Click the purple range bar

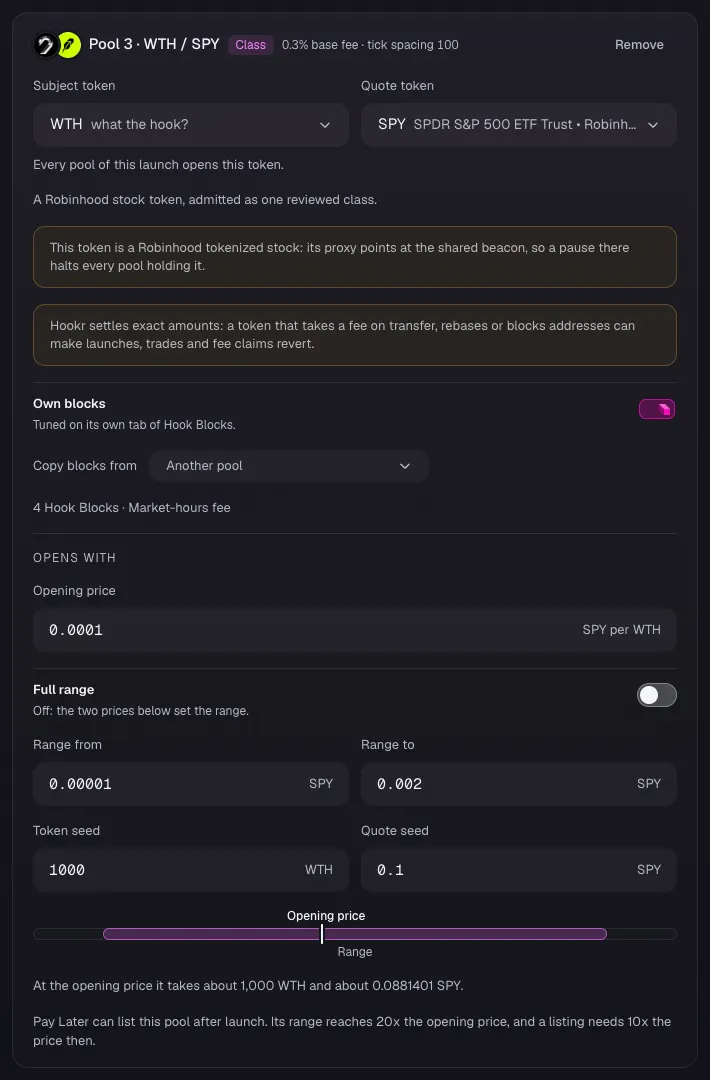(x=355, y=934)
